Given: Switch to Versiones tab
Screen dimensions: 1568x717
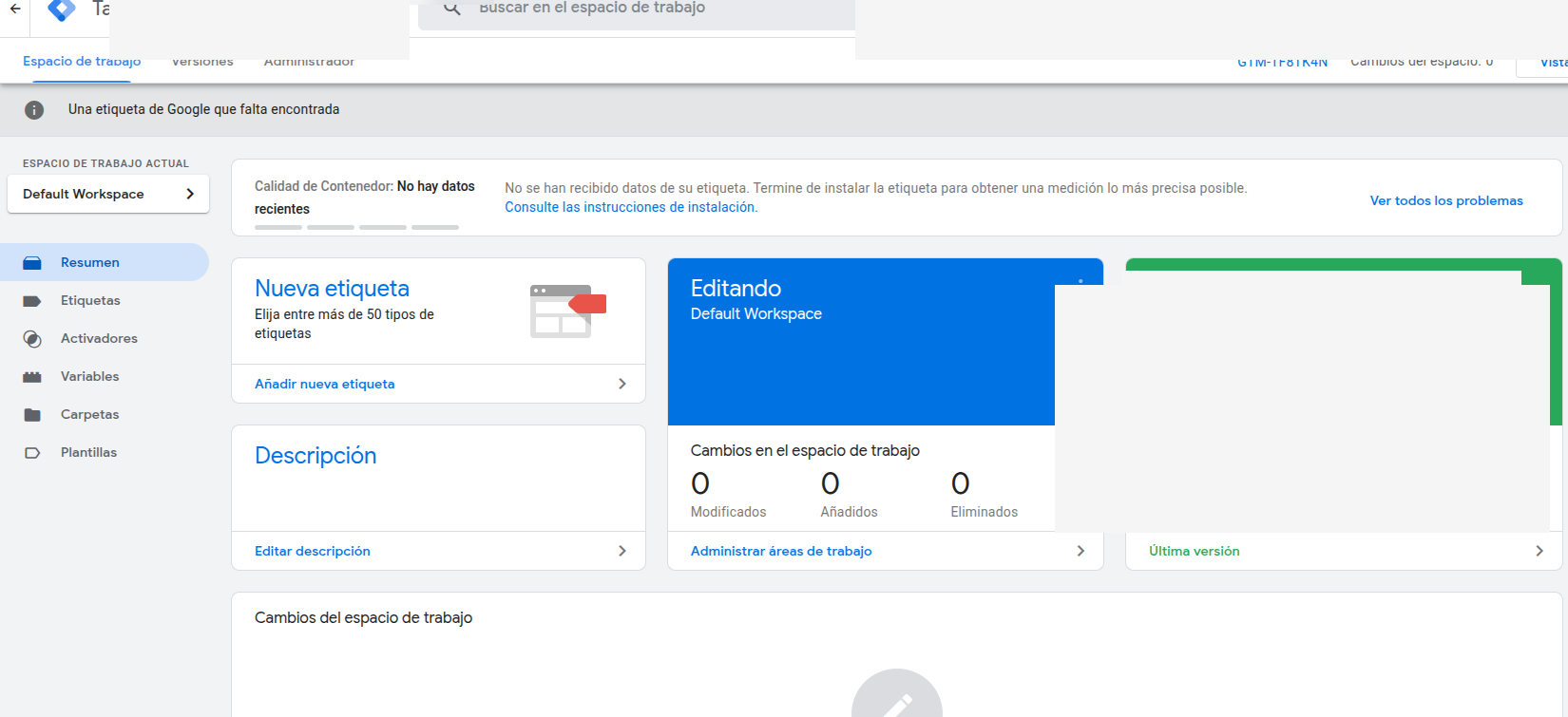Looking at the screenshot, I should pos(202,62).
